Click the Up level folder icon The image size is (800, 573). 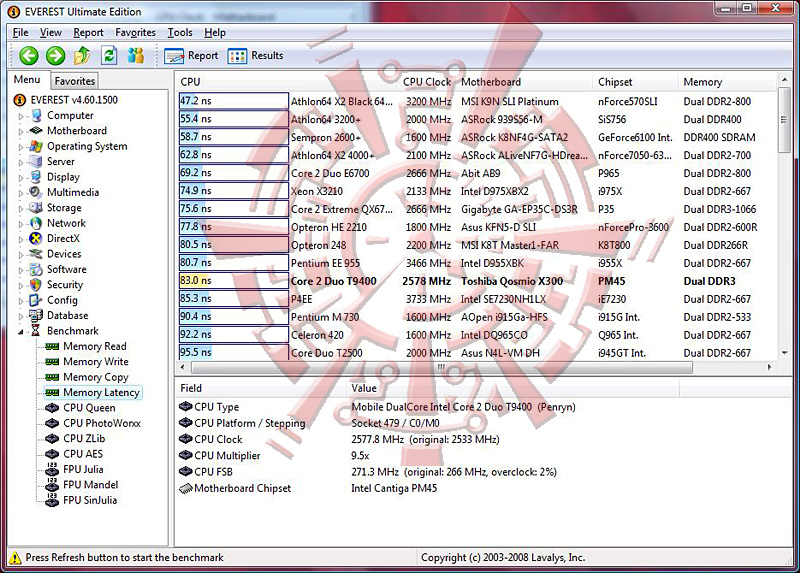click(82, 55)
